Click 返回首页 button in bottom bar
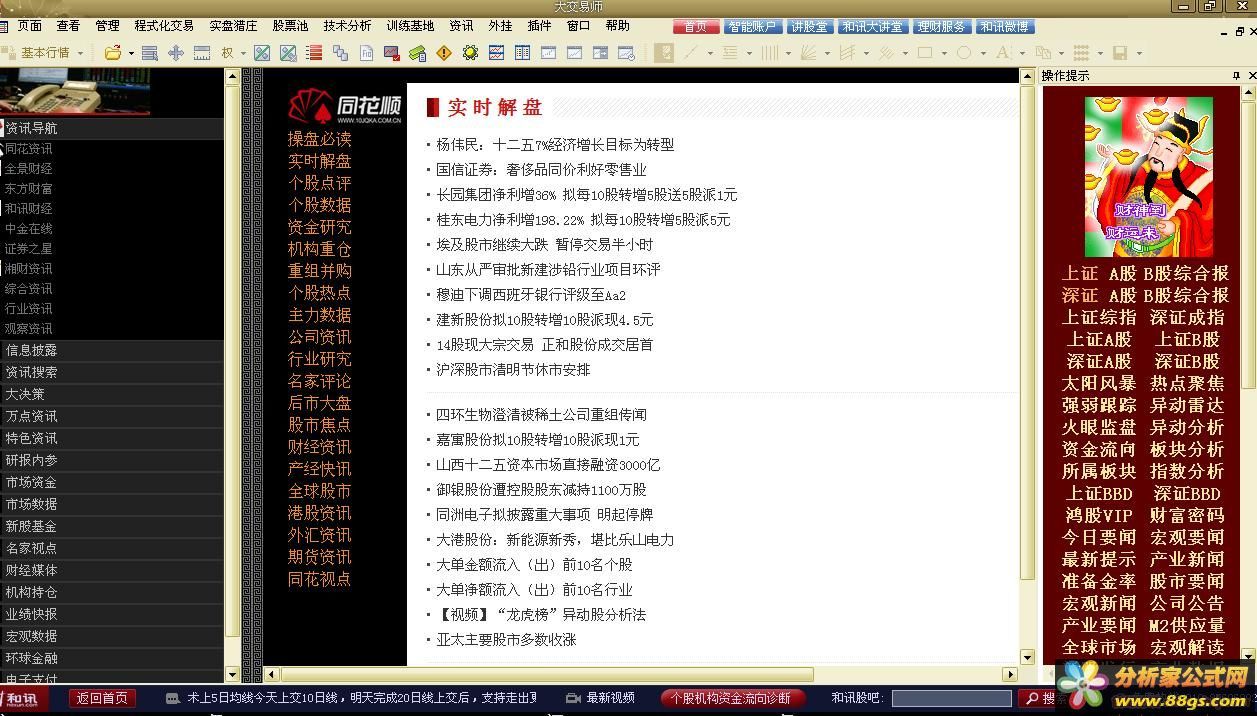1257x716 pixels. [x=102, y=698]
